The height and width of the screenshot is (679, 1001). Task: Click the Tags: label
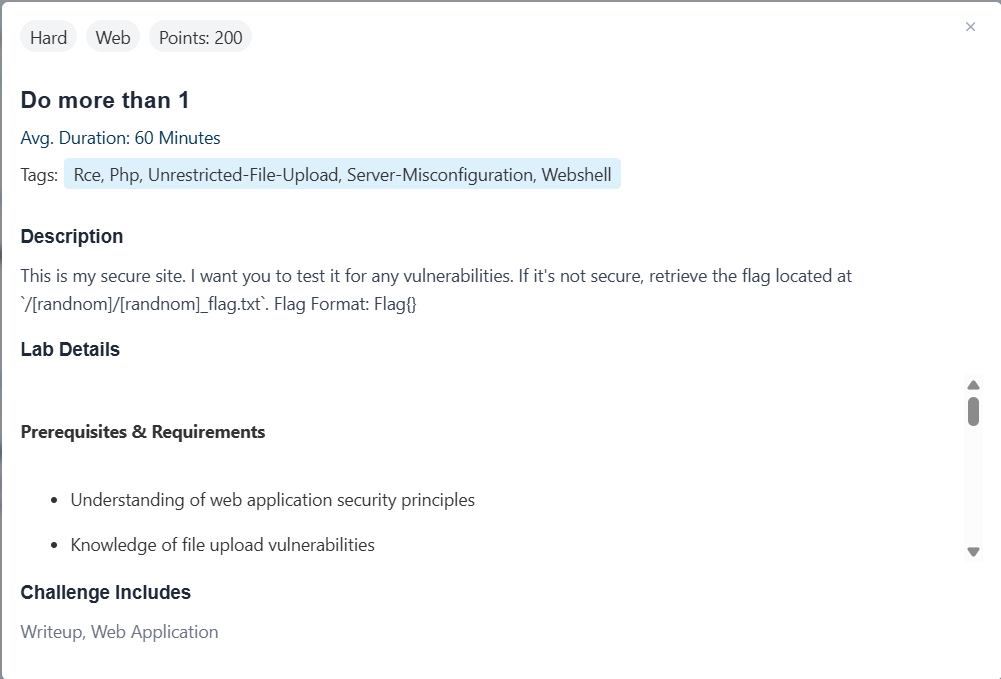click(39, 175)
